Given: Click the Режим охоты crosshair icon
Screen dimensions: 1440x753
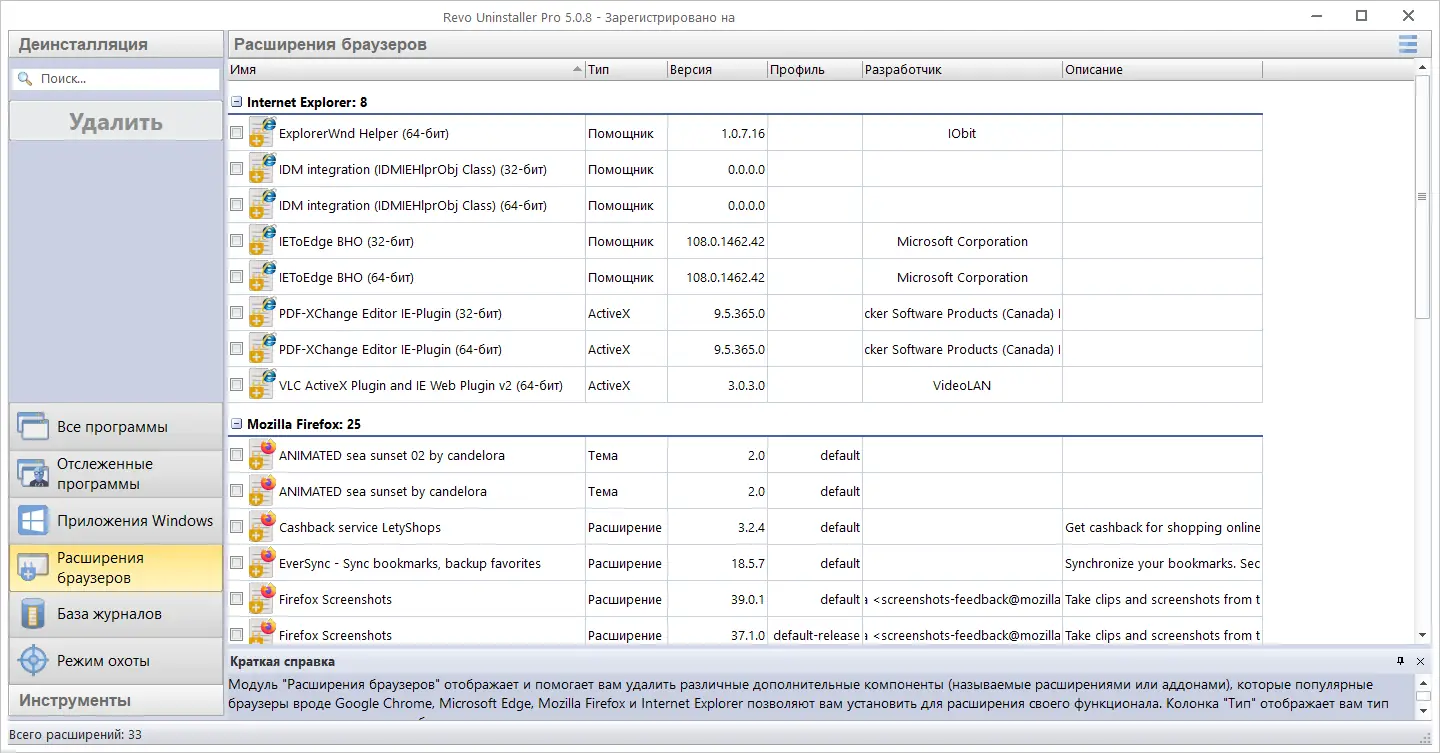Looking at the screenshot, I should (33, 661).
